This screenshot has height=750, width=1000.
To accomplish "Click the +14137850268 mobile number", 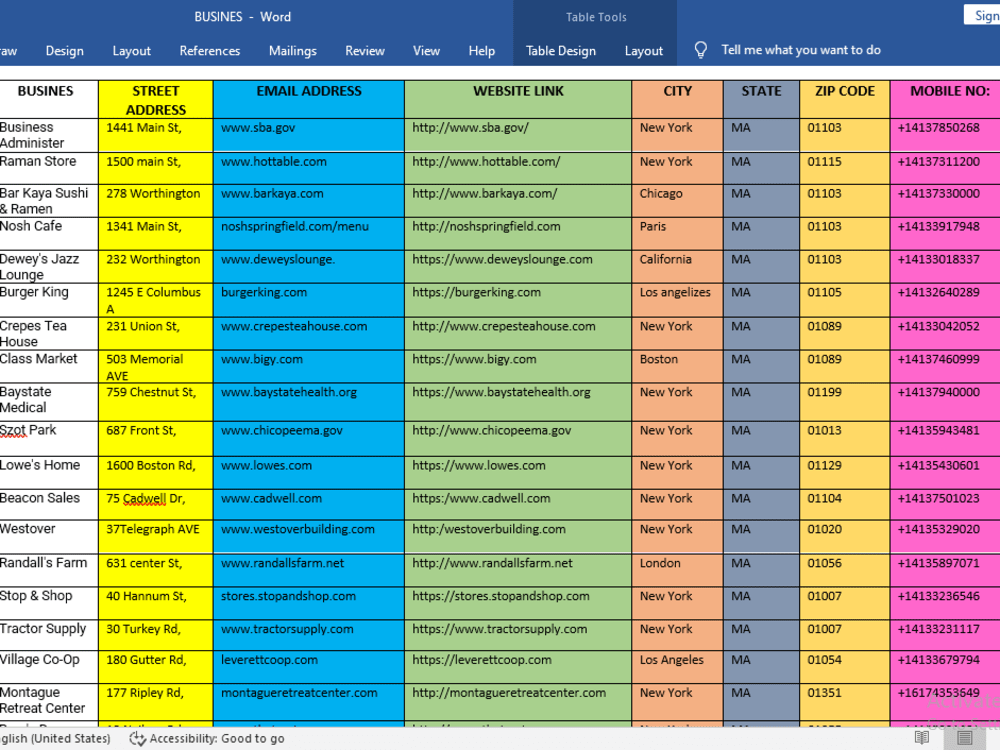I will pos(938,128).
